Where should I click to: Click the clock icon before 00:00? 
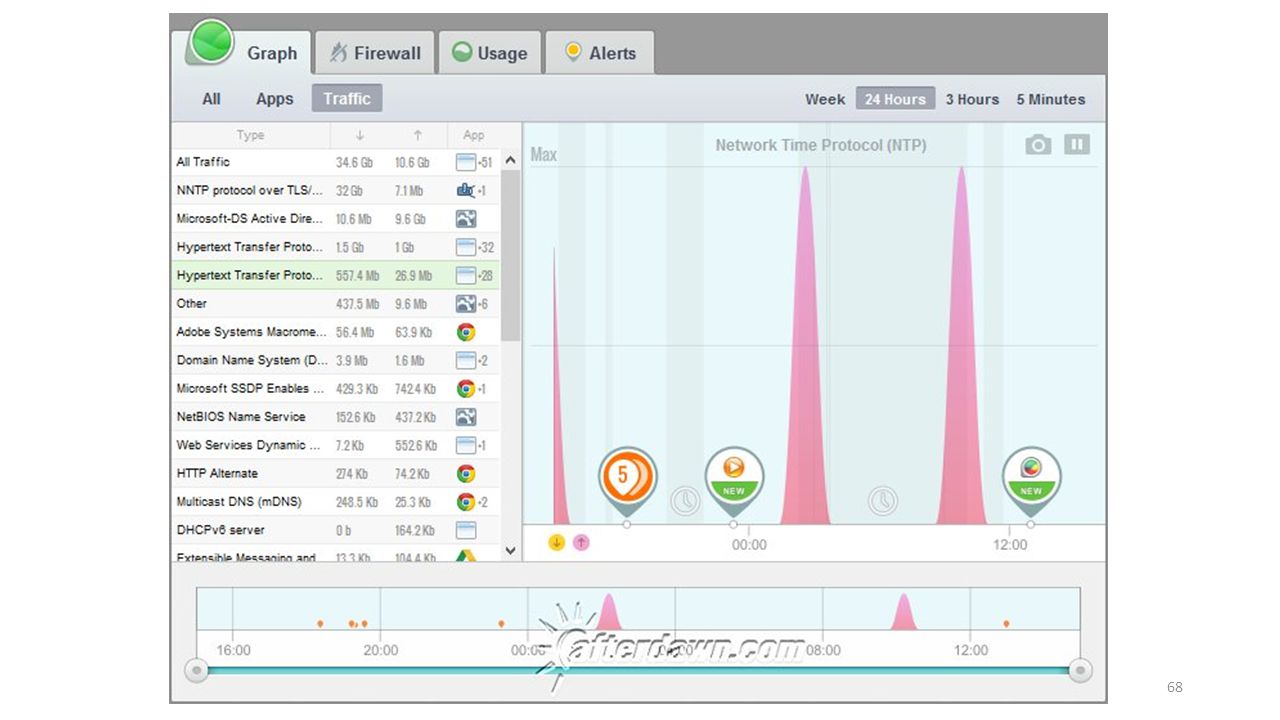(685, 500)
